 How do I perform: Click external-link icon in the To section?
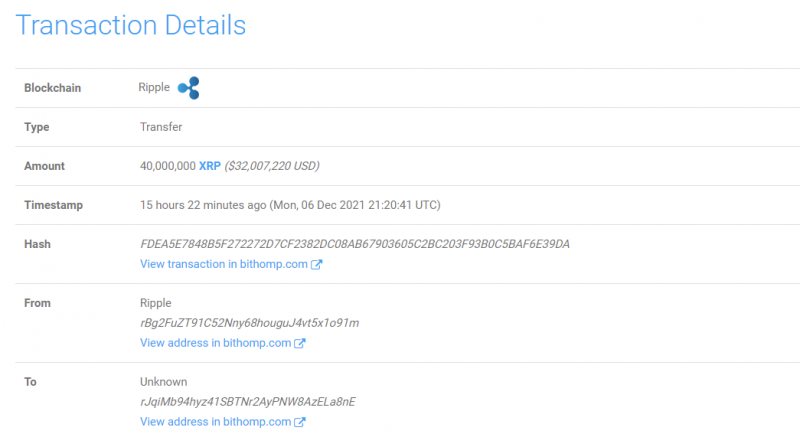click(x=299, y=422)
